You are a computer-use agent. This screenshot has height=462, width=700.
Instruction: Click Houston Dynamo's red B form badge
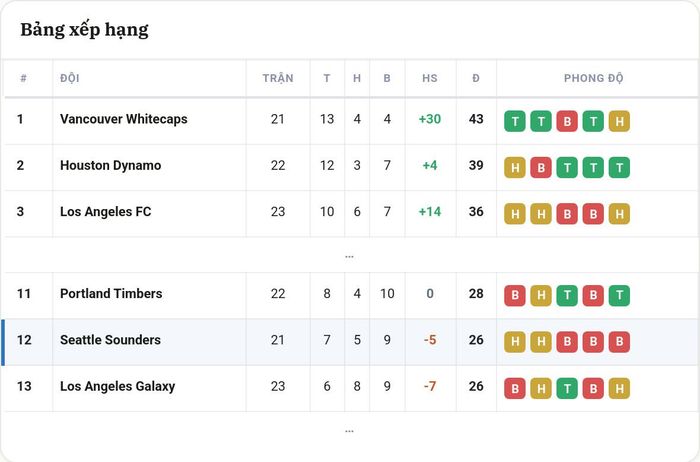541,167
